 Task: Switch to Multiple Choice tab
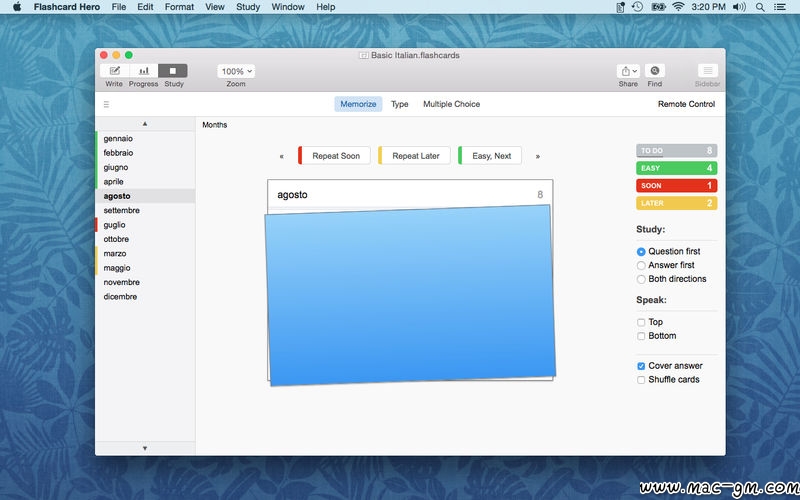point(452,104)
